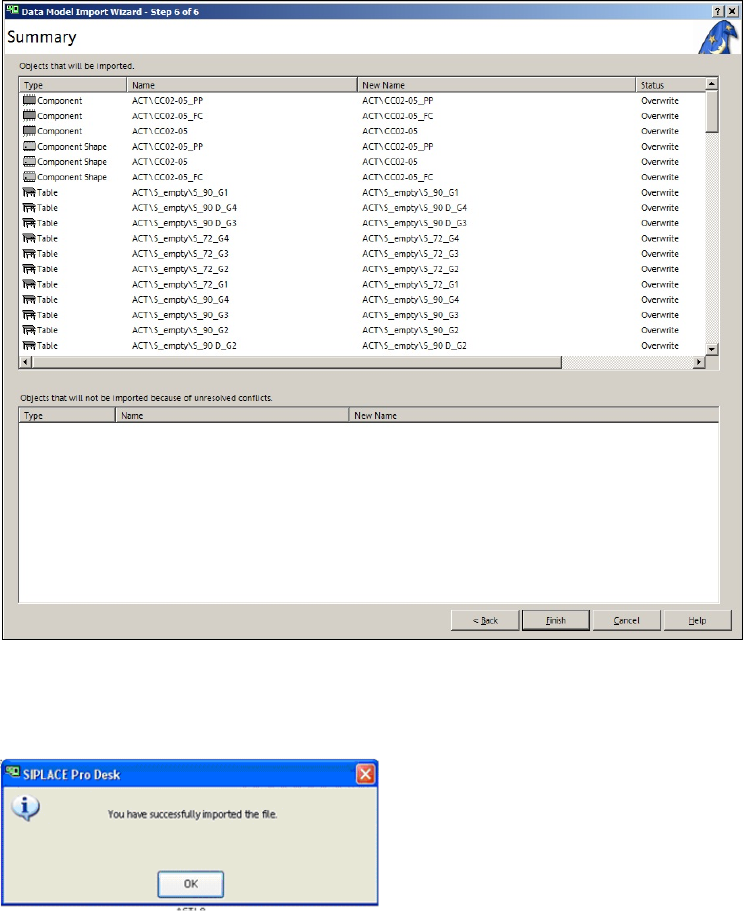The image size is (743, 912).
Task: Click the Finish button
Action: pyautogui.click(x=556, y=620)
